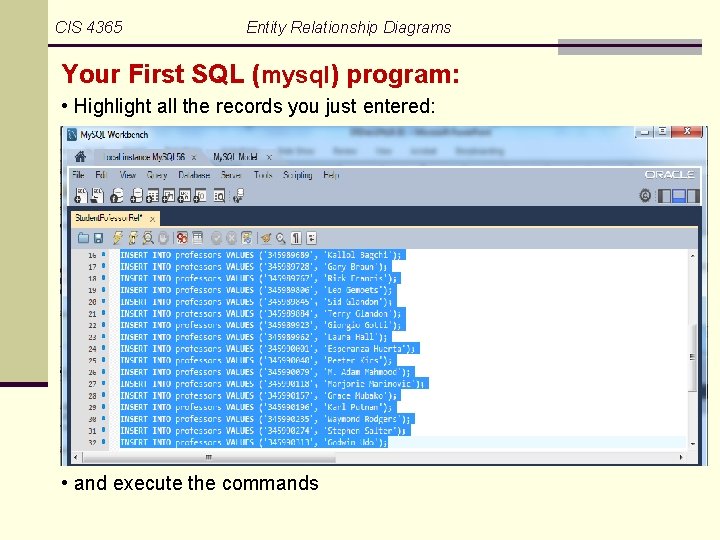Open the Scripting menu
The width and height of the screenshot is (720, 540).
pyautogui.click(x=298, y=175)
